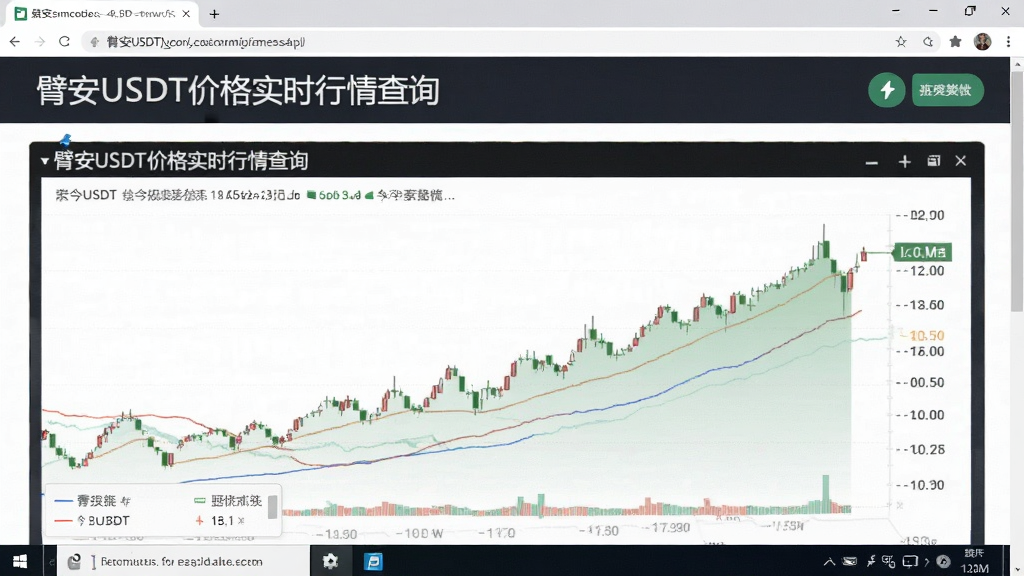Open the blue app icon on taskbar
The width and height of the screenshot is (1024, 576).
pyautogui.click(x=374, y=562)
